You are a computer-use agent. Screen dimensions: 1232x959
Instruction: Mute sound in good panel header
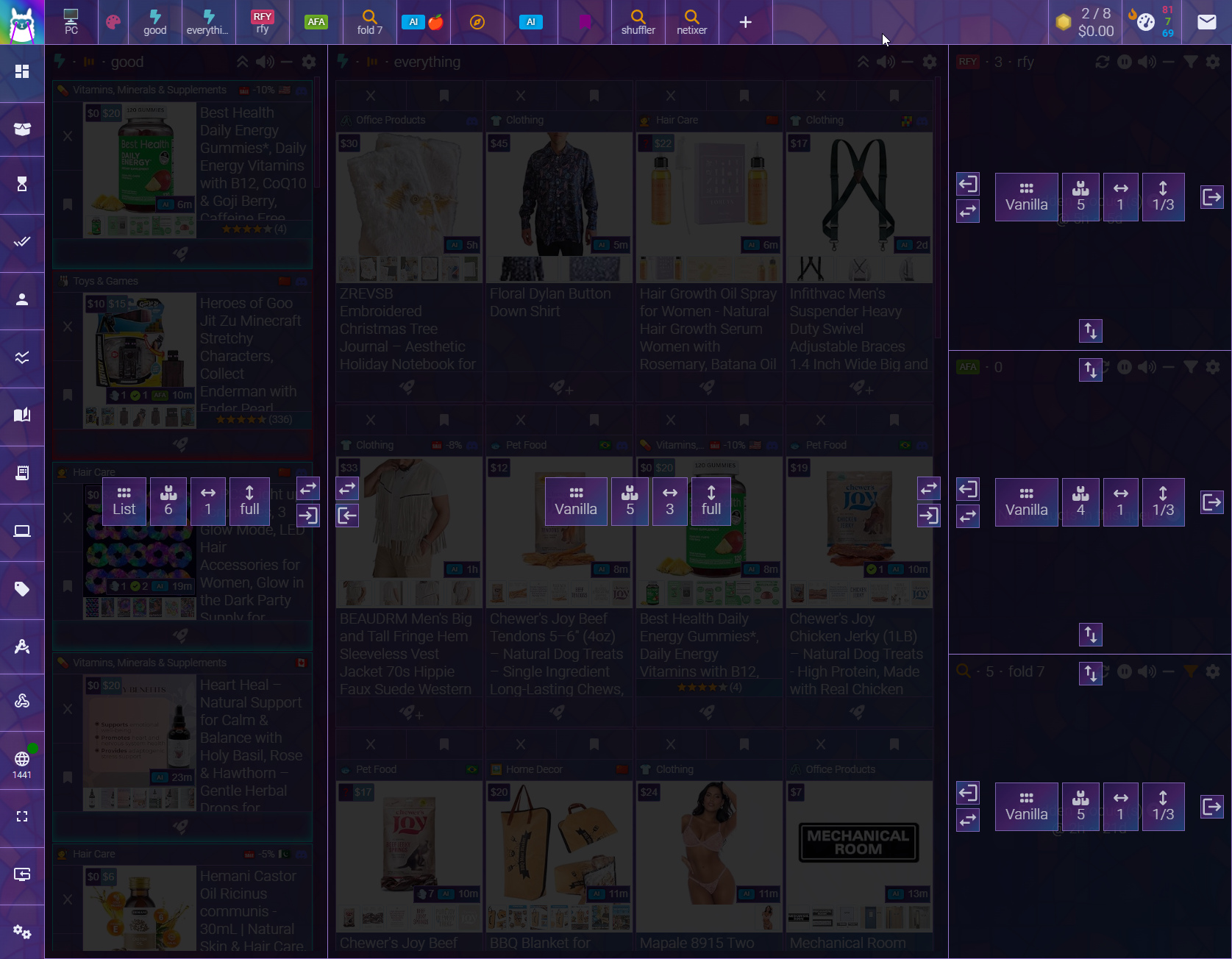(x=265, y=62)
